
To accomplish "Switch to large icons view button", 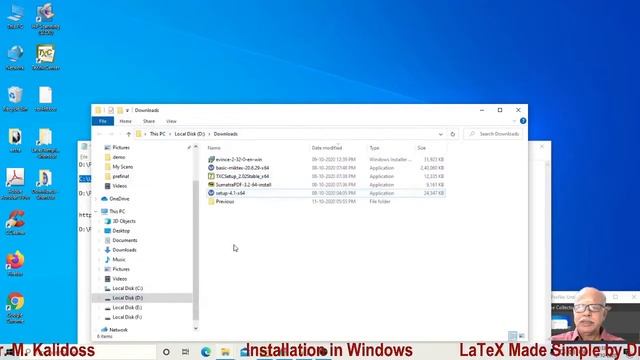I will (522, 336).
